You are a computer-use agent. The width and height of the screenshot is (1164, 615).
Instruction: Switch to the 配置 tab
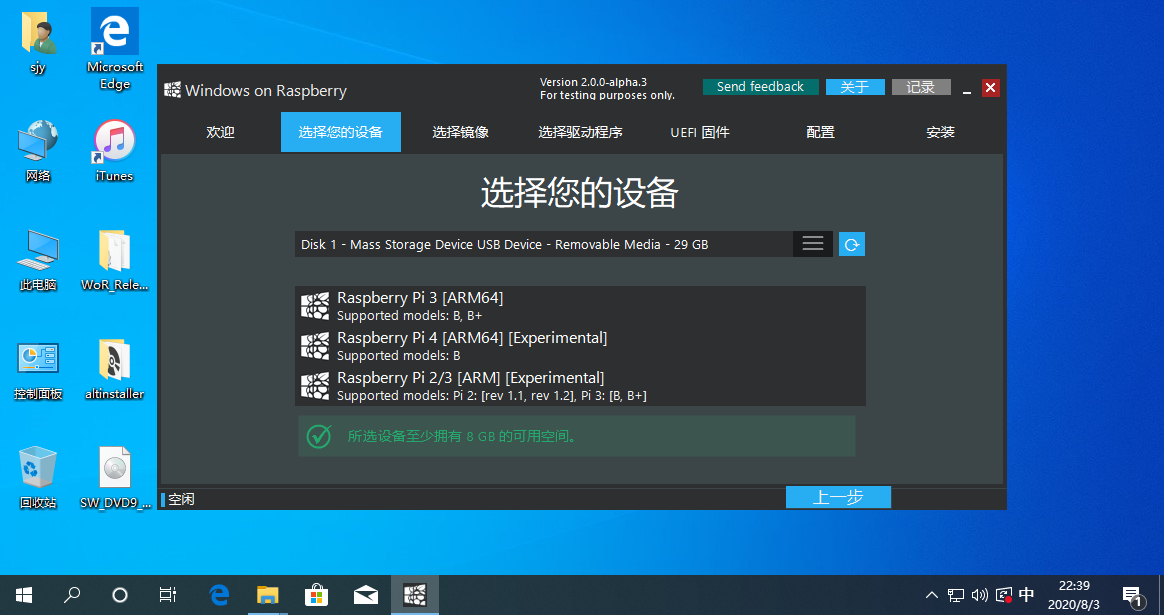[820, 132]
